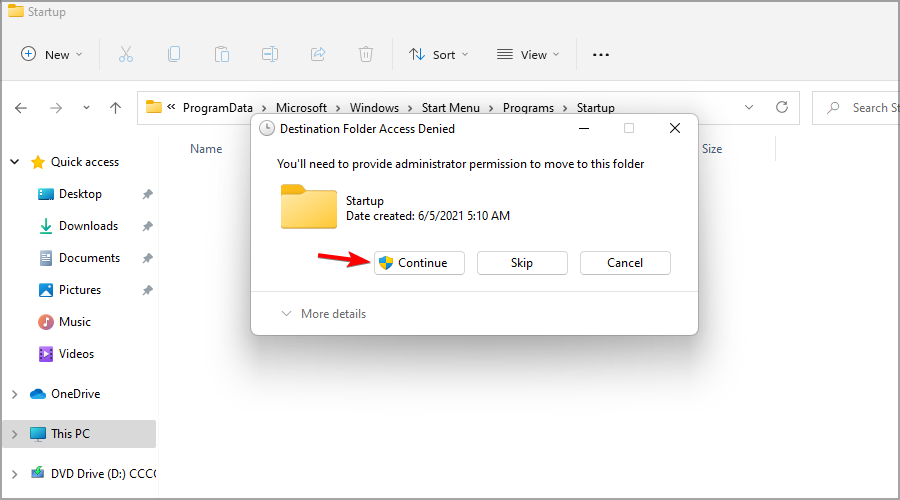Go forward with the right arrow
Image resolution: width=900 pixels, height=500 pixels.
pyautogui.click(x=56, y=108)
